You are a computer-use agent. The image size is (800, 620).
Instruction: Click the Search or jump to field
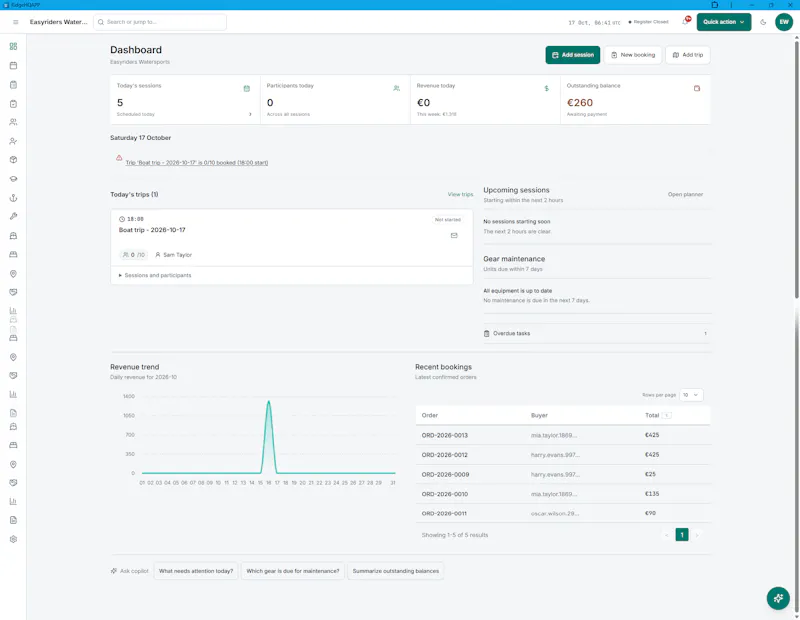pyautogui.click(x=160, y=22)
